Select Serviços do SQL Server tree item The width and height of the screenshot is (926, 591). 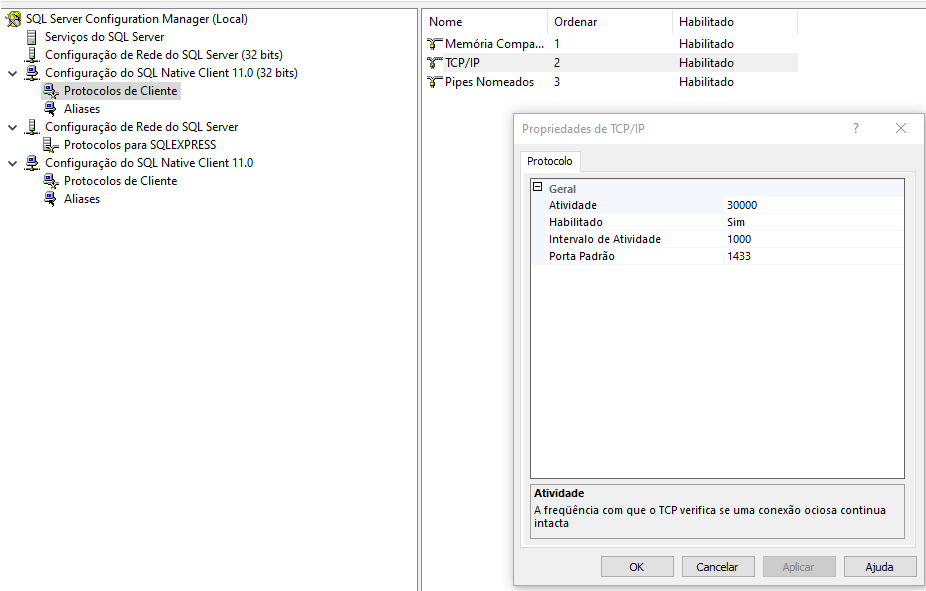105,37
